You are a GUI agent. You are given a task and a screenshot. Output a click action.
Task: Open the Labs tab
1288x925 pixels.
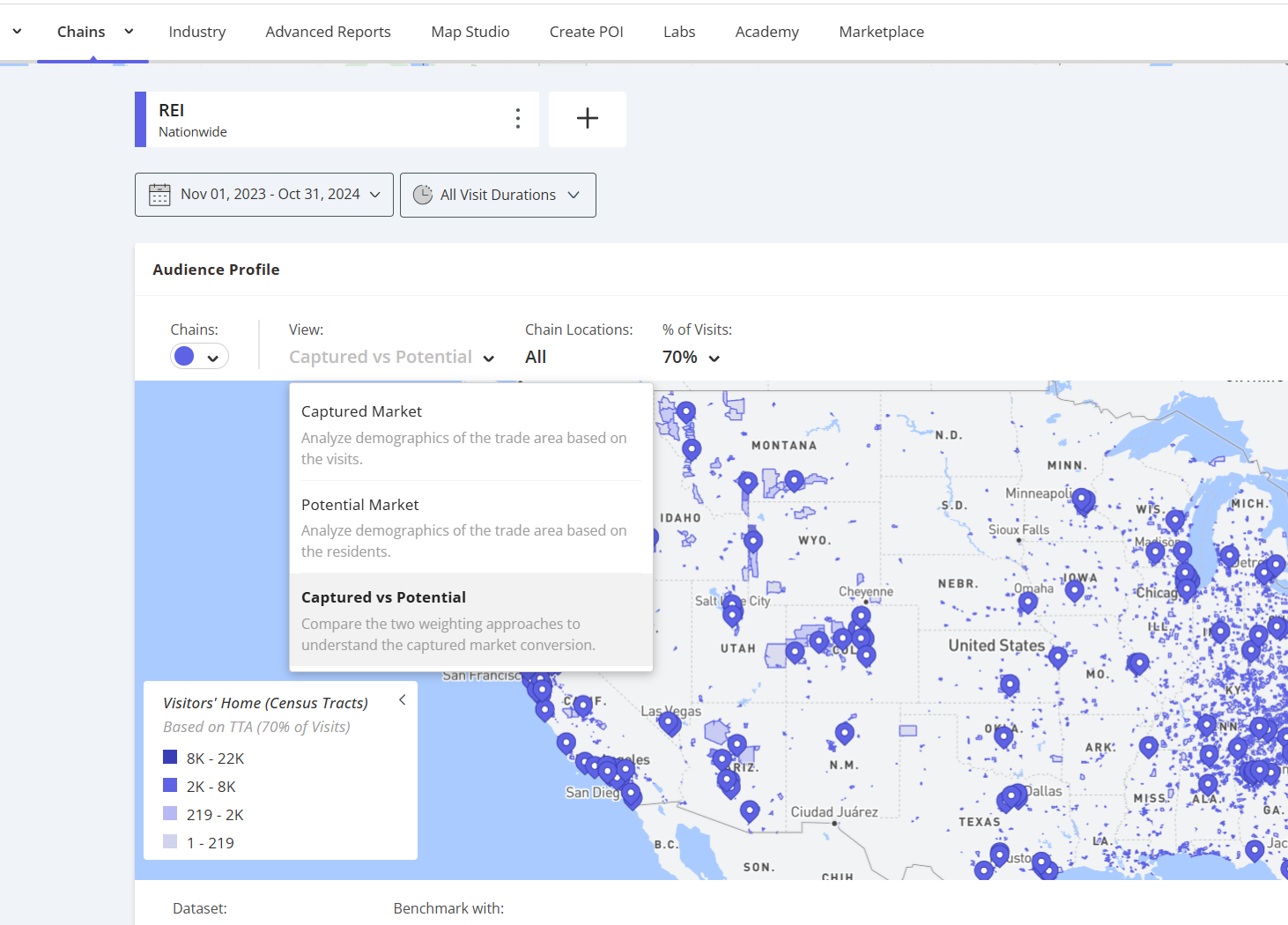click(x=679, y=32)
